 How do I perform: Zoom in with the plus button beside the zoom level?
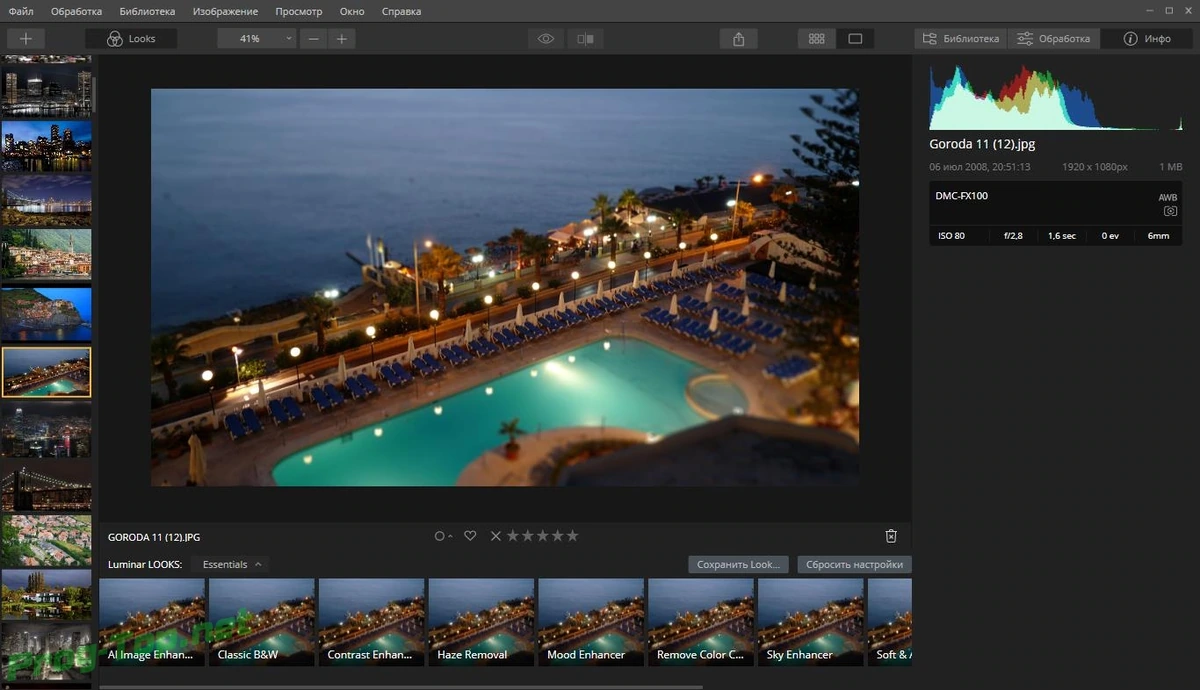pyautogui.click(x=341, y=39)
